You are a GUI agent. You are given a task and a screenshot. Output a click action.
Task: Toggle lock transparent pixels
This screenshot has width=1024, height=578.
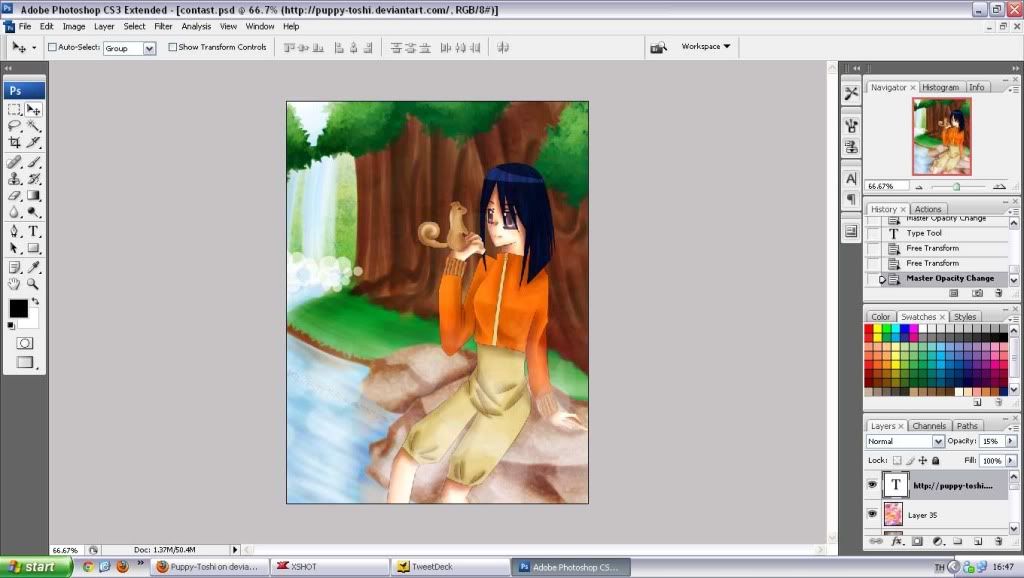(x=897, y=460)
